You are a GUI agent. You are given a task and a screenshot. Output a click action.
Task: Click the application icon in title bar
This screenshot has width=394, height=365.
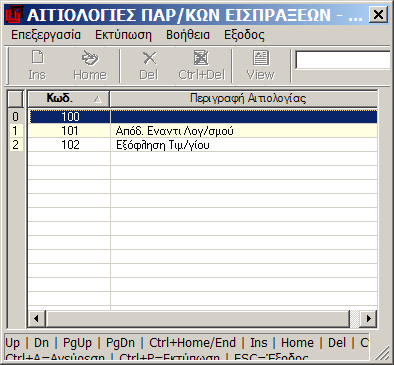(x=15, y=15)
